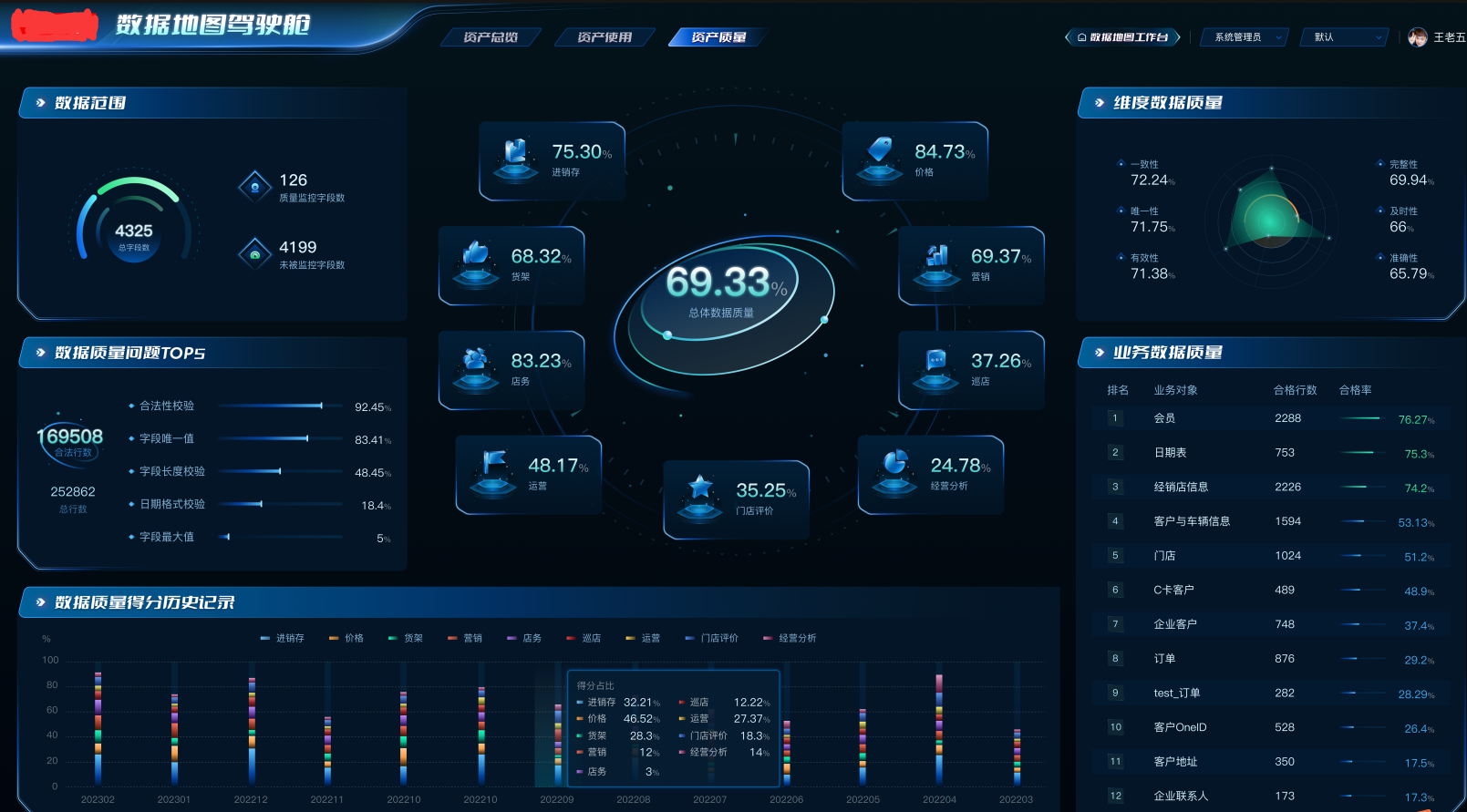Open the 系统管理员 dropdown
Image resolution: width=1467 pixels, height=812 pixels.
(x=1245, y=37)
